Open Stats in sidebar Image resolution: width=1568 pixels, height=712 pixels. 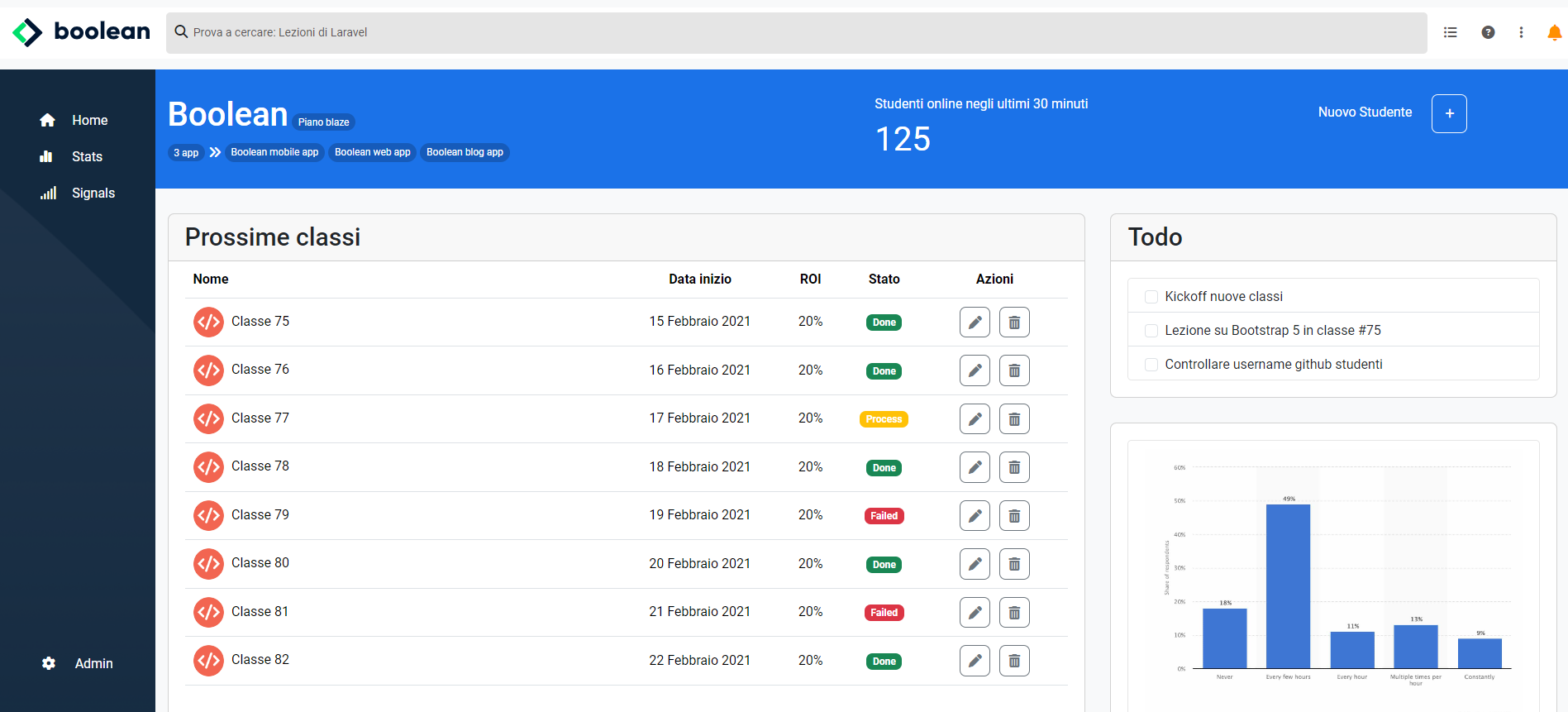tap(71, 156)
